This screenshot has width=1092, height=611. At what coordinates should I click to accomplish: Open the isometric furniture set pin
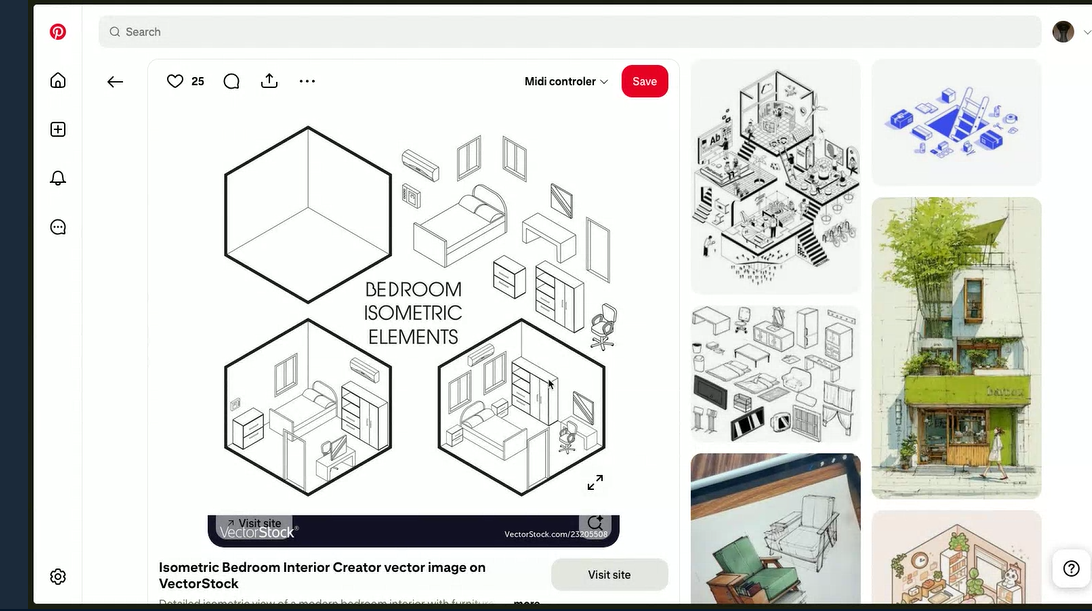click(775, 373)
